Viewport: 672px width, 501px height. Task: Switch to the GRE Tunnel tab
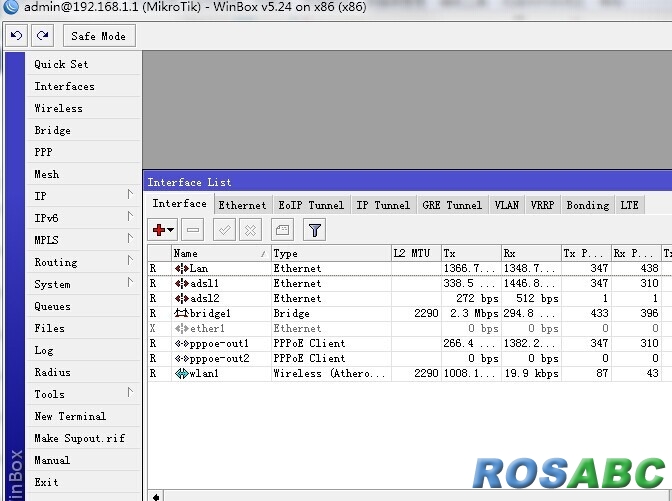[452, 205]
